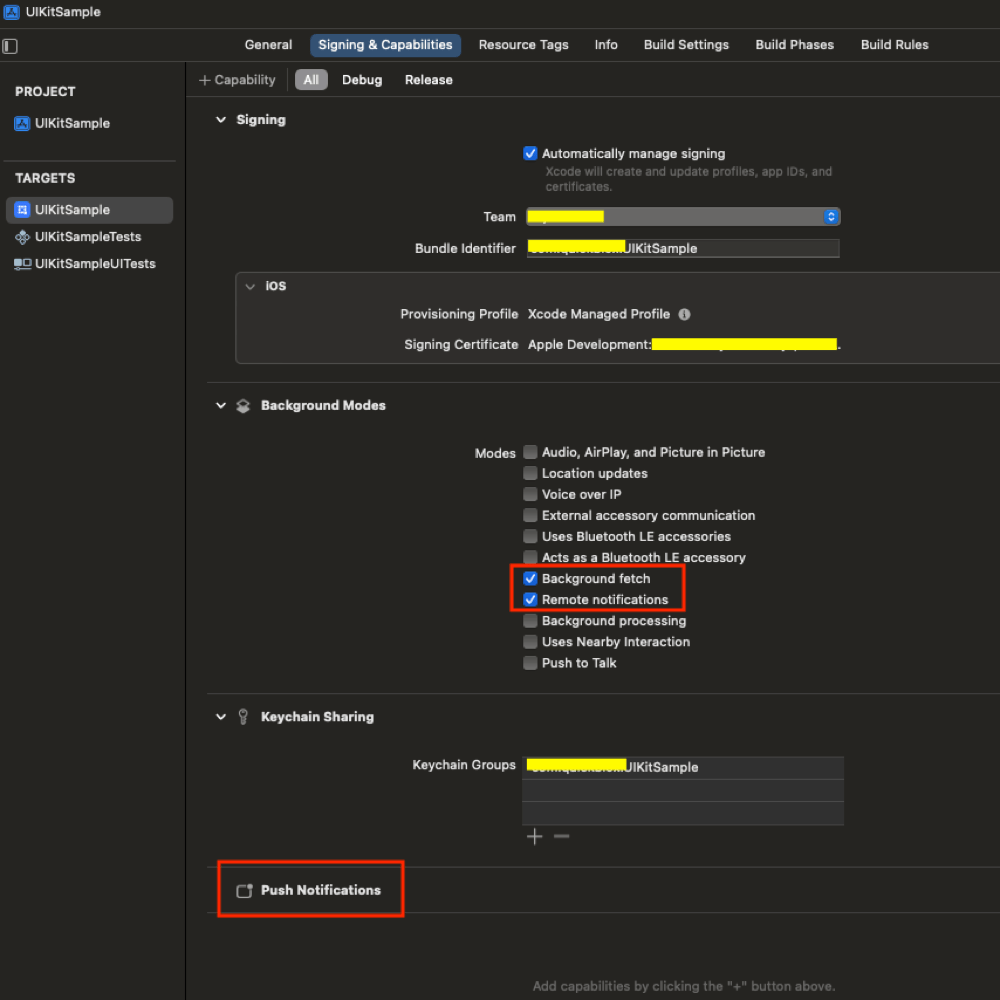Collapse the Signing section

click(221, 120)
